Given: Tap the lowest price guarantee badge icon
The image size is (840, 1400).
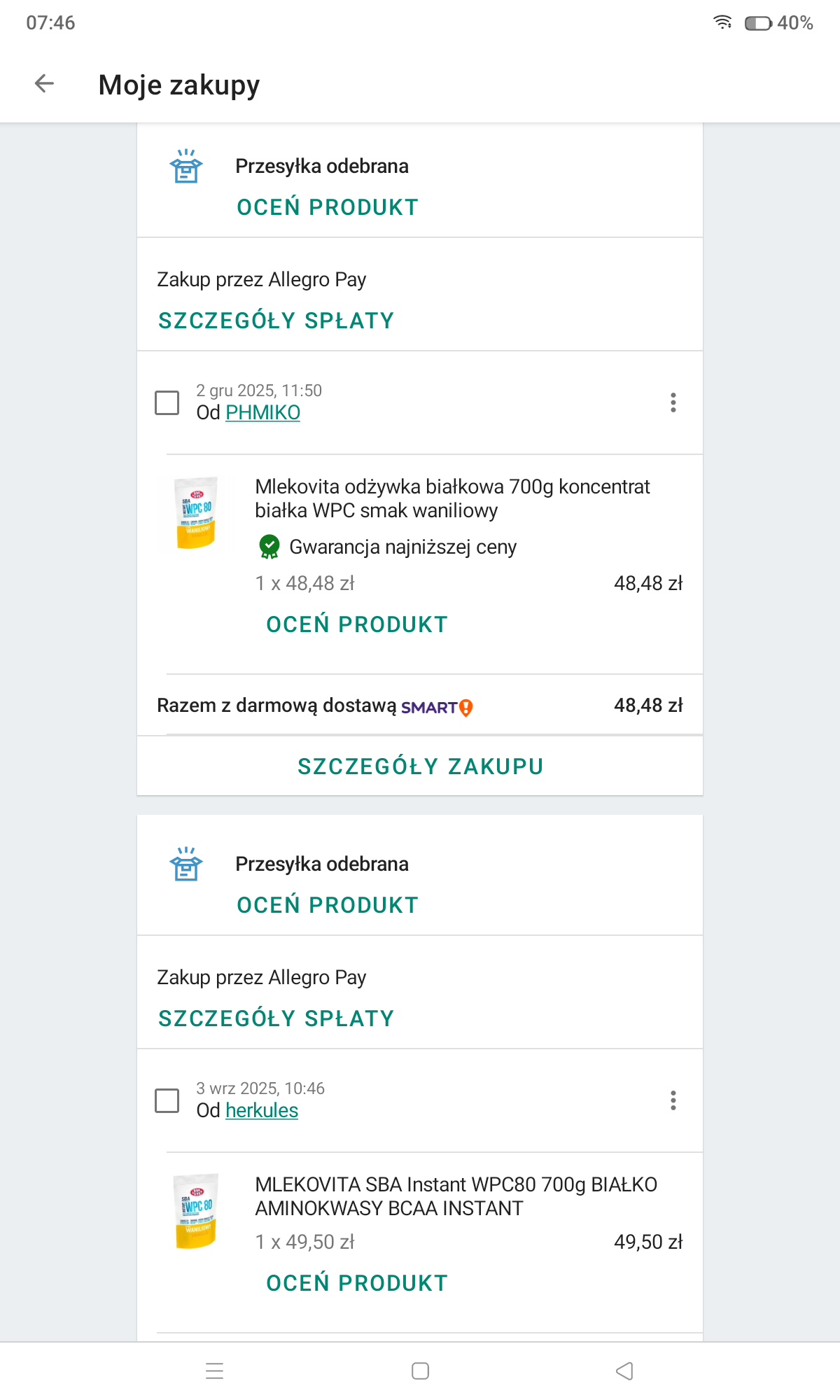Looking at the screenshot, I should (x=269, y=547).
